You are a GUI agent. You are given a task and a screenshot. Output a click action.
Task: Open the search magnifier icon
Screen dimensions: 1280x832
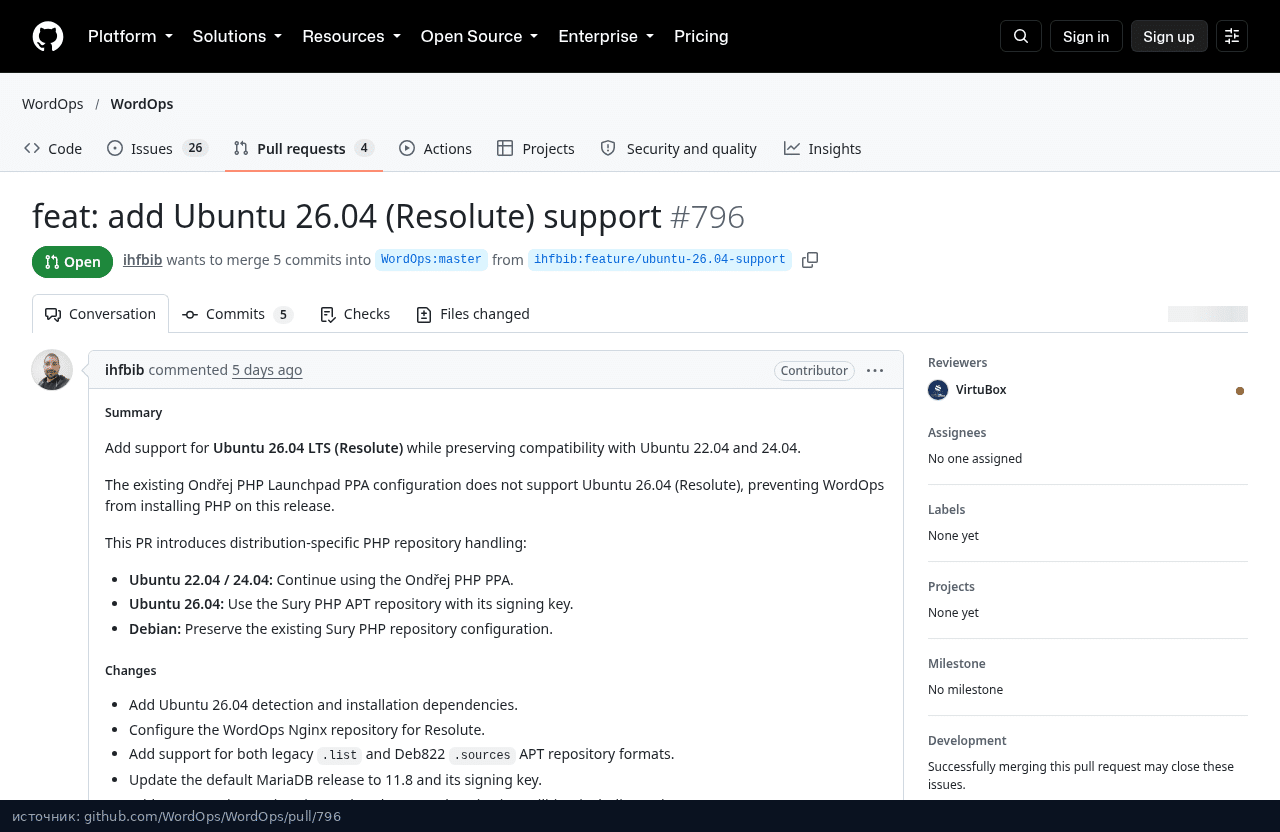click(1021, 36)
